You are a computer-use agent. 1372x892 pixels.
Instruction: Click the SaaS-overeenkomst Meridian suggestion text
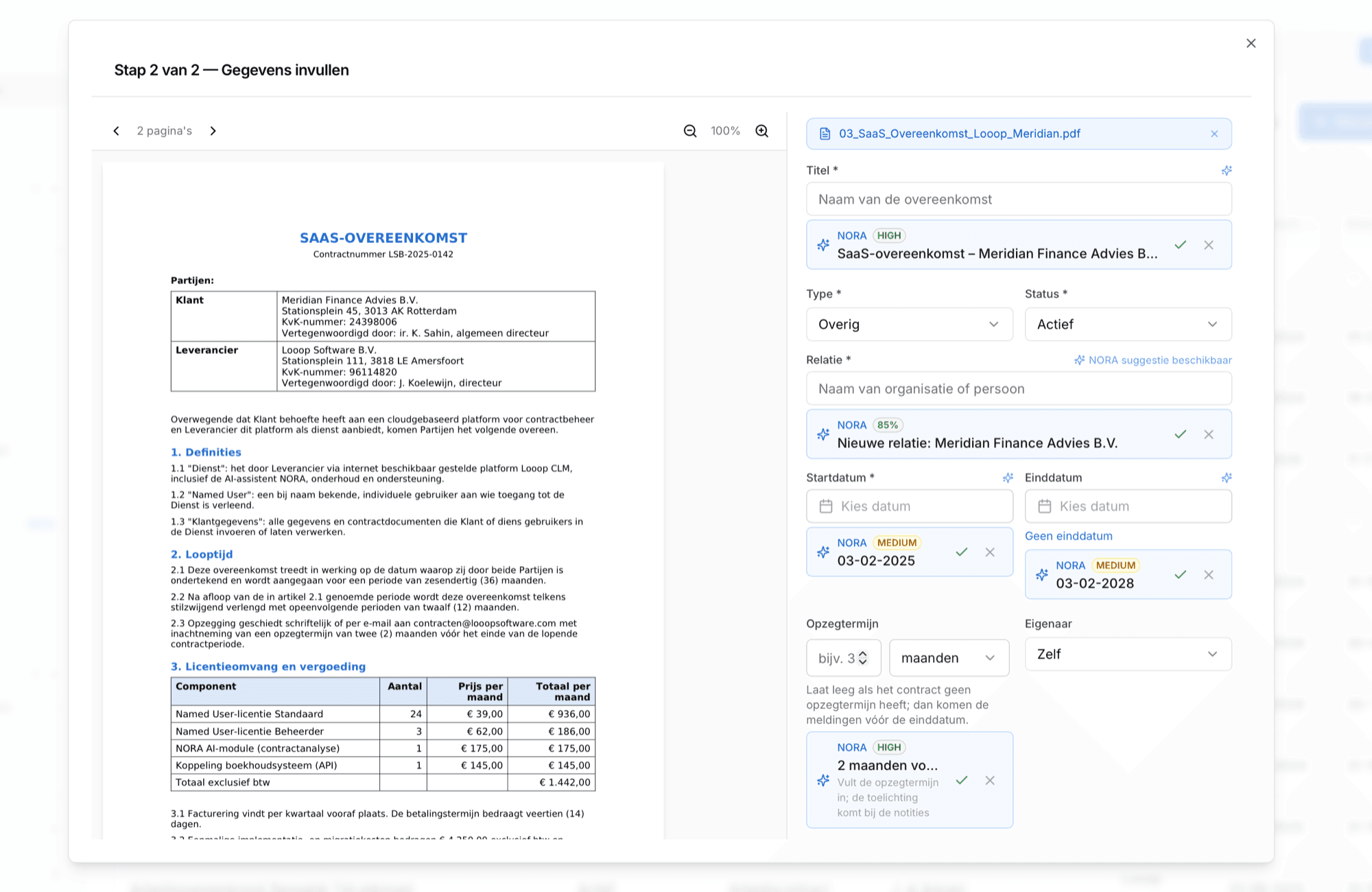coord(997,254)
